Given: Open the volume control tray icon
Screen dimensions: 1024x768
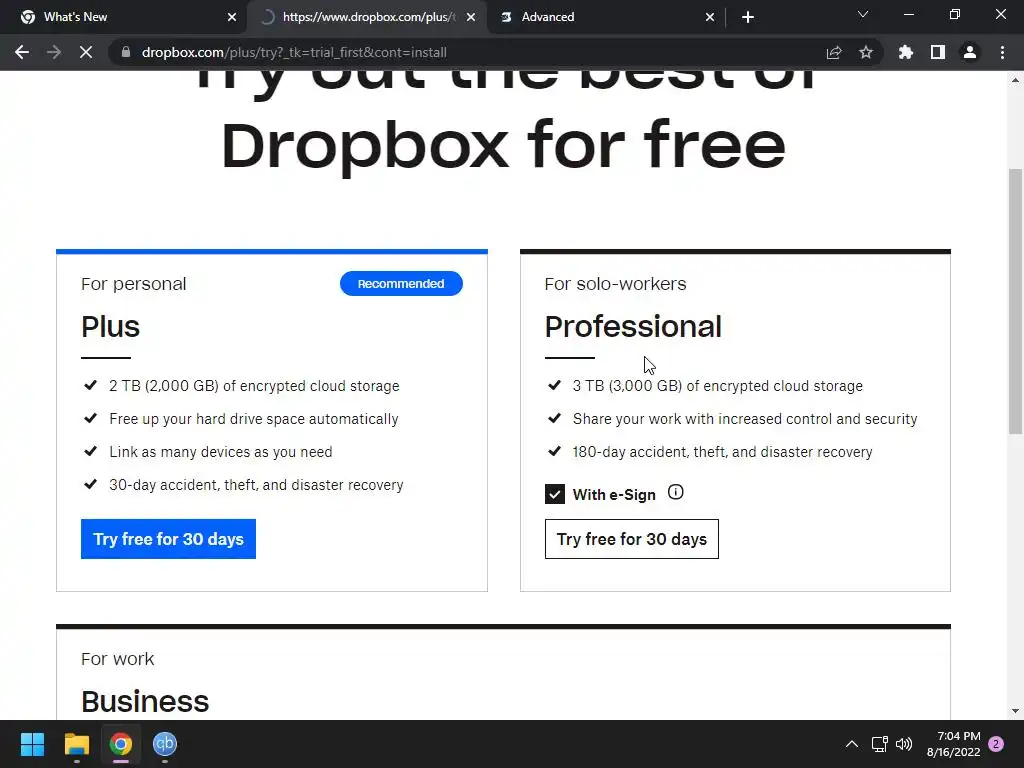Looking at the screenshot, I should 904,744.
